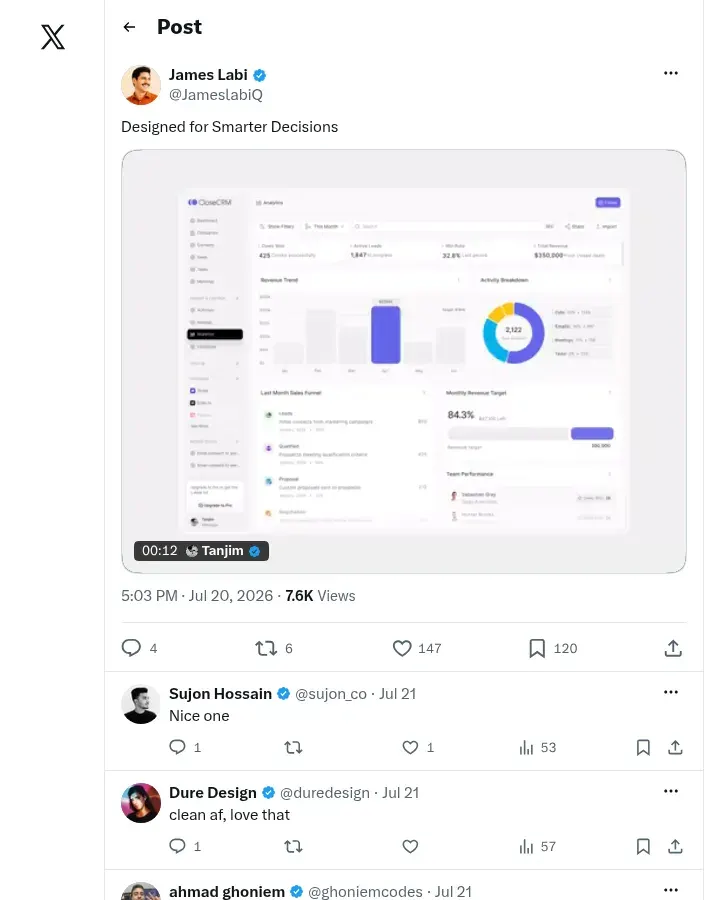Open Tanjim's profile from video label
Viewport: 720px width, 900px height.
(223, 551)
